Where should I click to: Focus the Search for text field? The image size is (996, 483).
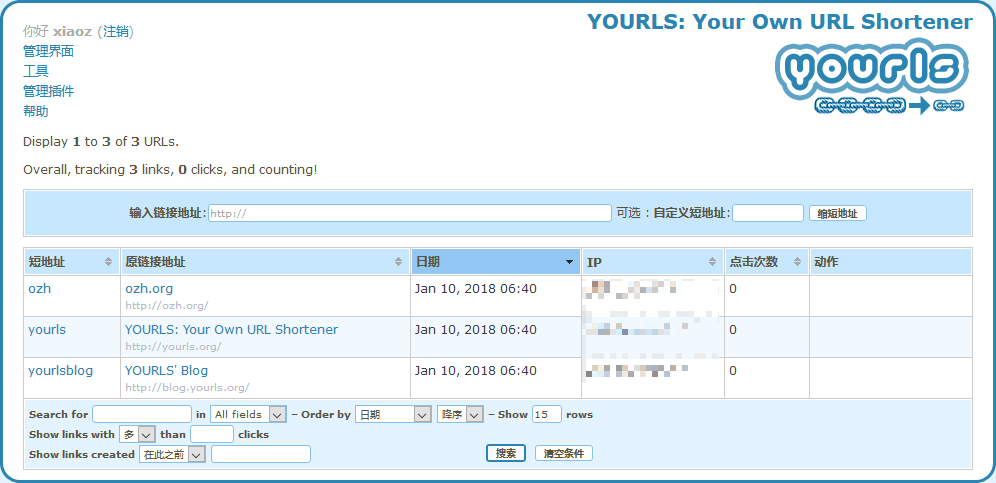(142, 414)
